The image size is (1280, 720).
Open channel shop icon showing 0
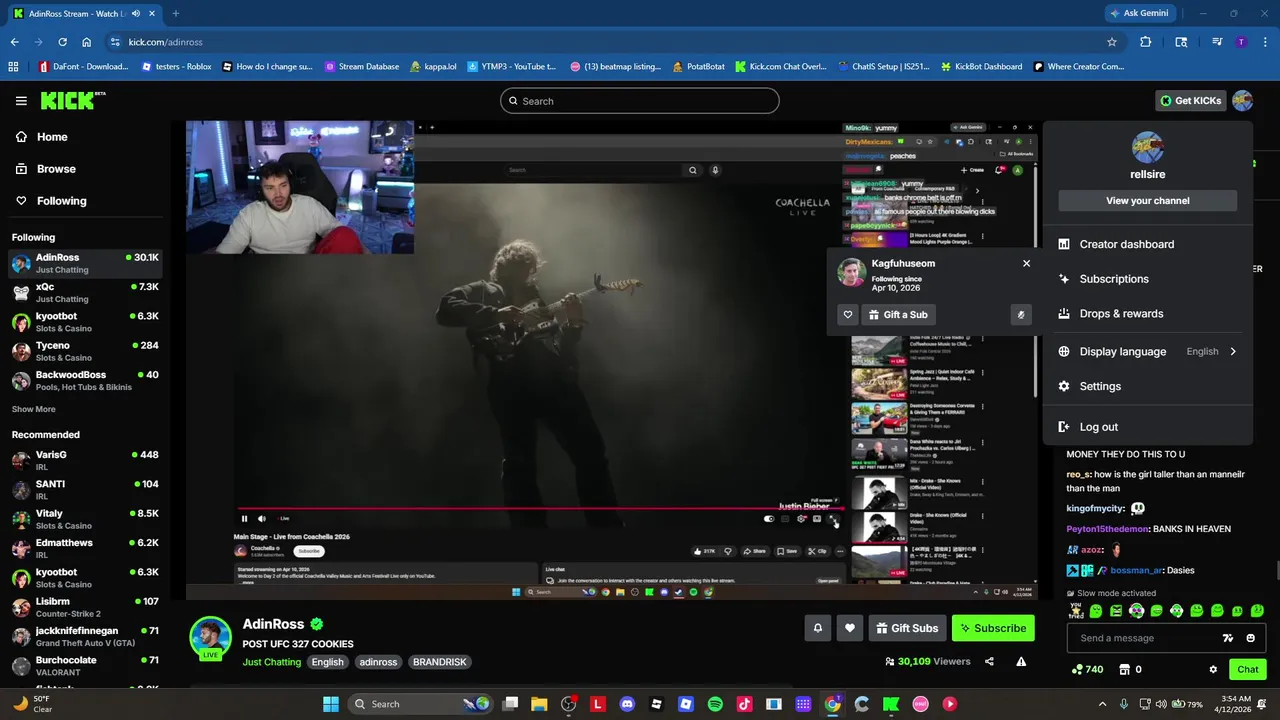coord(1130,669)
